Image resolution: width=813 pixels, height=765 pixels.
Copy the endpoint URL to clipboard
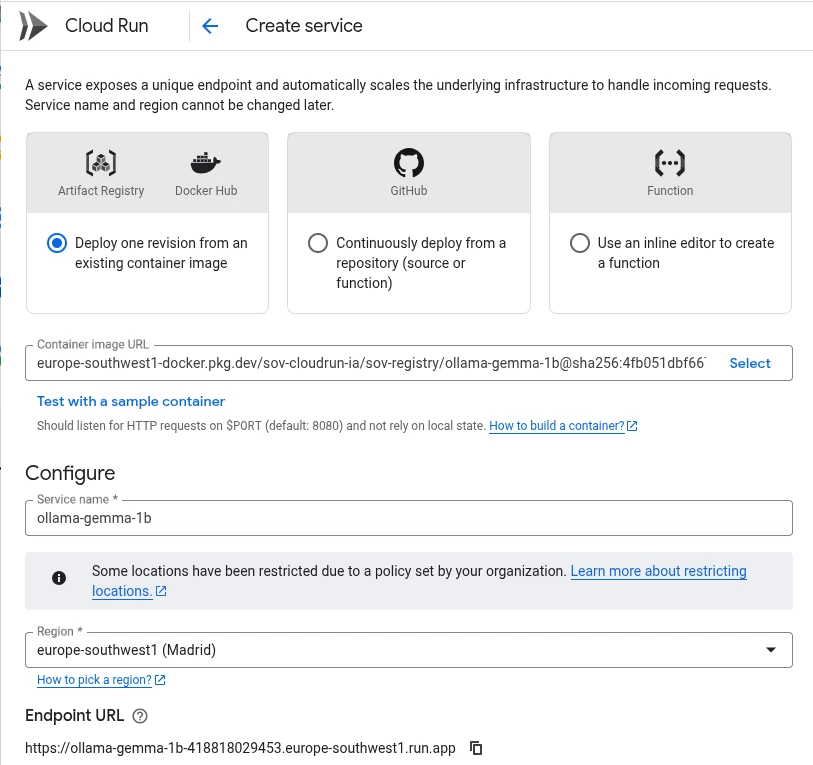(477, 748)
